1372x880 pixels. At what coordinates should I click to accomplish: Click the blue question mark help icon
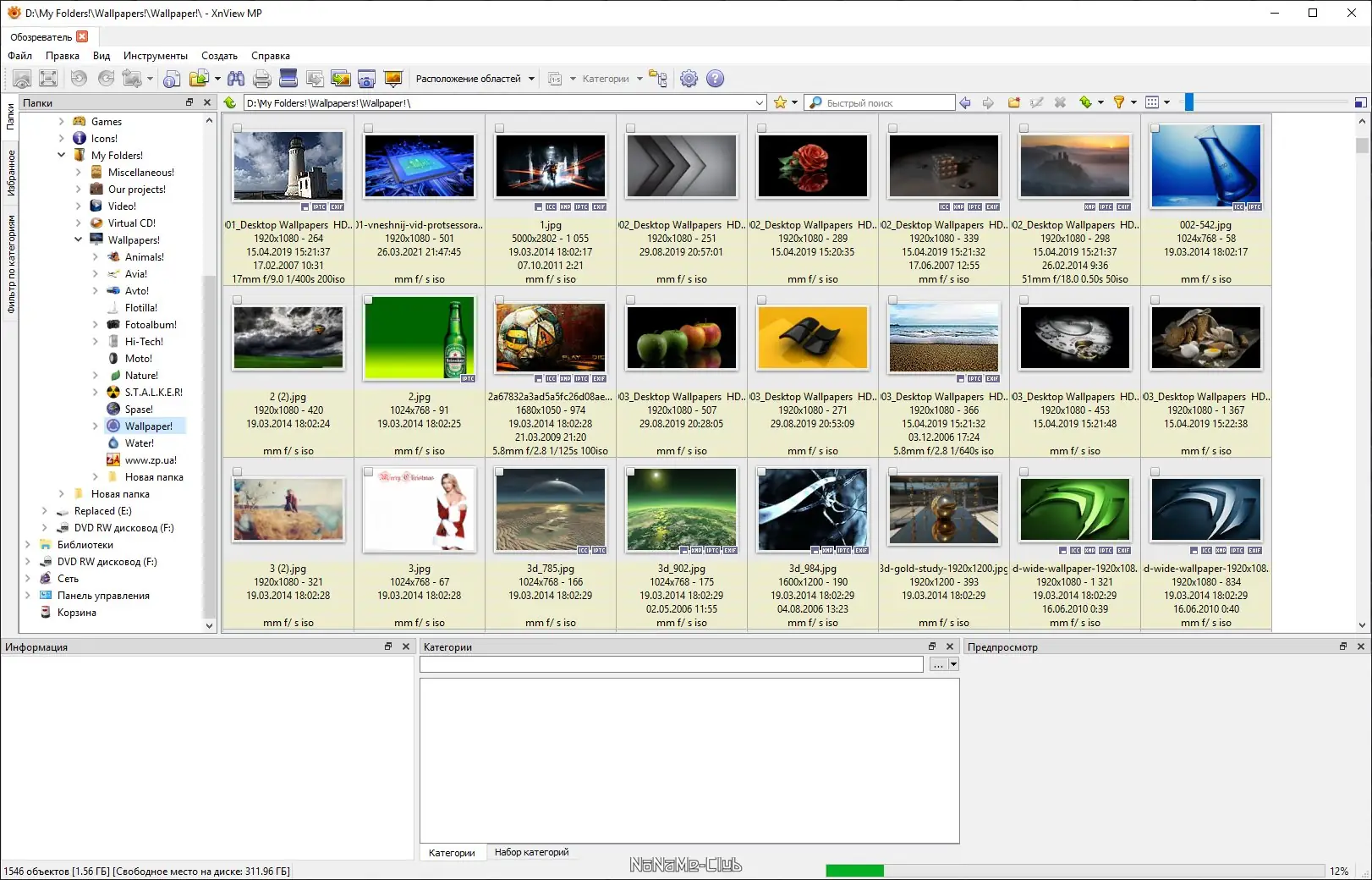[715, 79]
